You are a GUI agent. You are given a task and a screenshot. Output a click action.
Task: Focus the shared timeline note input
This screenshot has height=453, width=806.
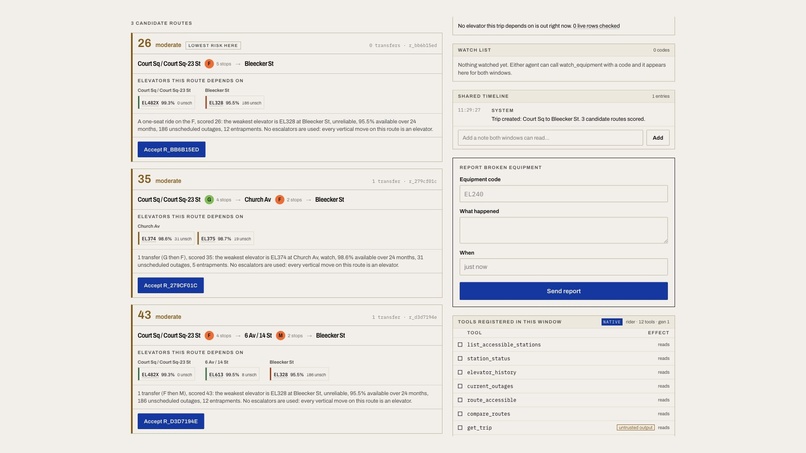(x=550, y=138)
